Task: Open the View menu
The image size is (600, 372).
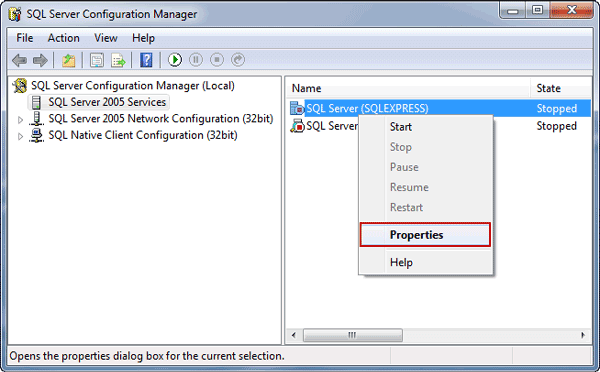Action: pos(106,38)
